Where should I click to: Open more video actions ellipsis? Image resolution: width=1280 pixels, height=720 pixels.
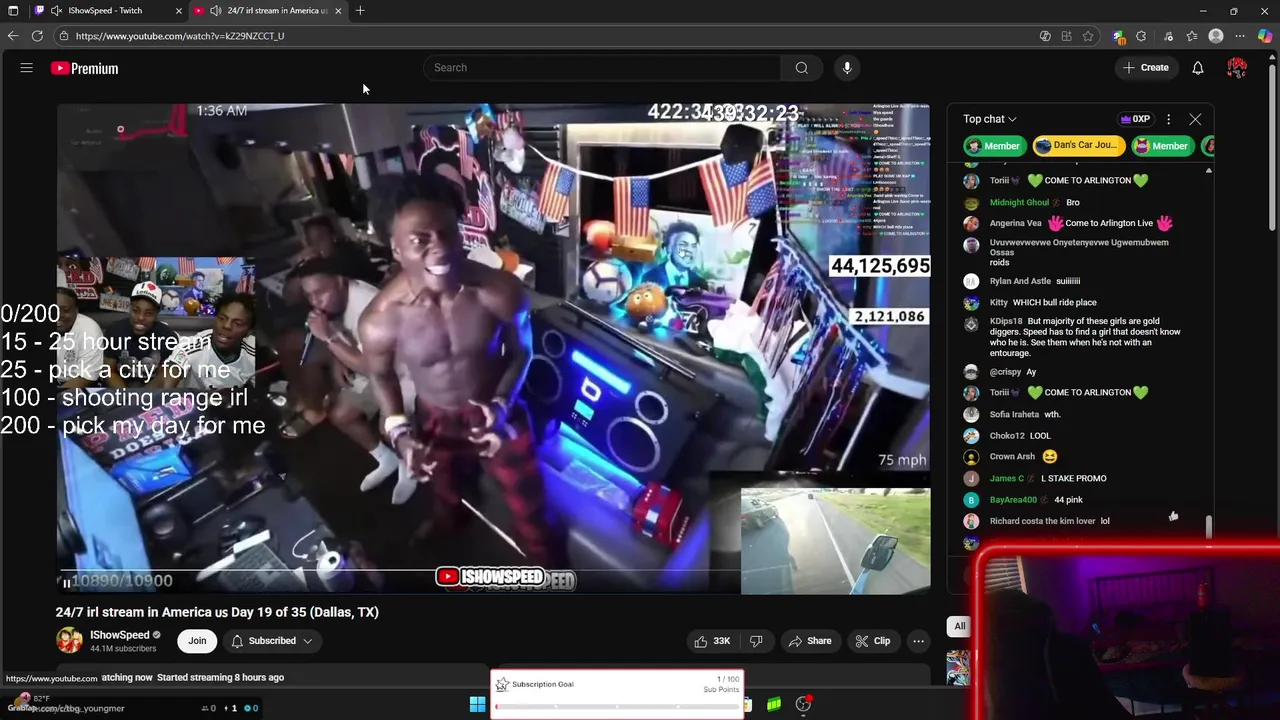(x=918, y=641)
